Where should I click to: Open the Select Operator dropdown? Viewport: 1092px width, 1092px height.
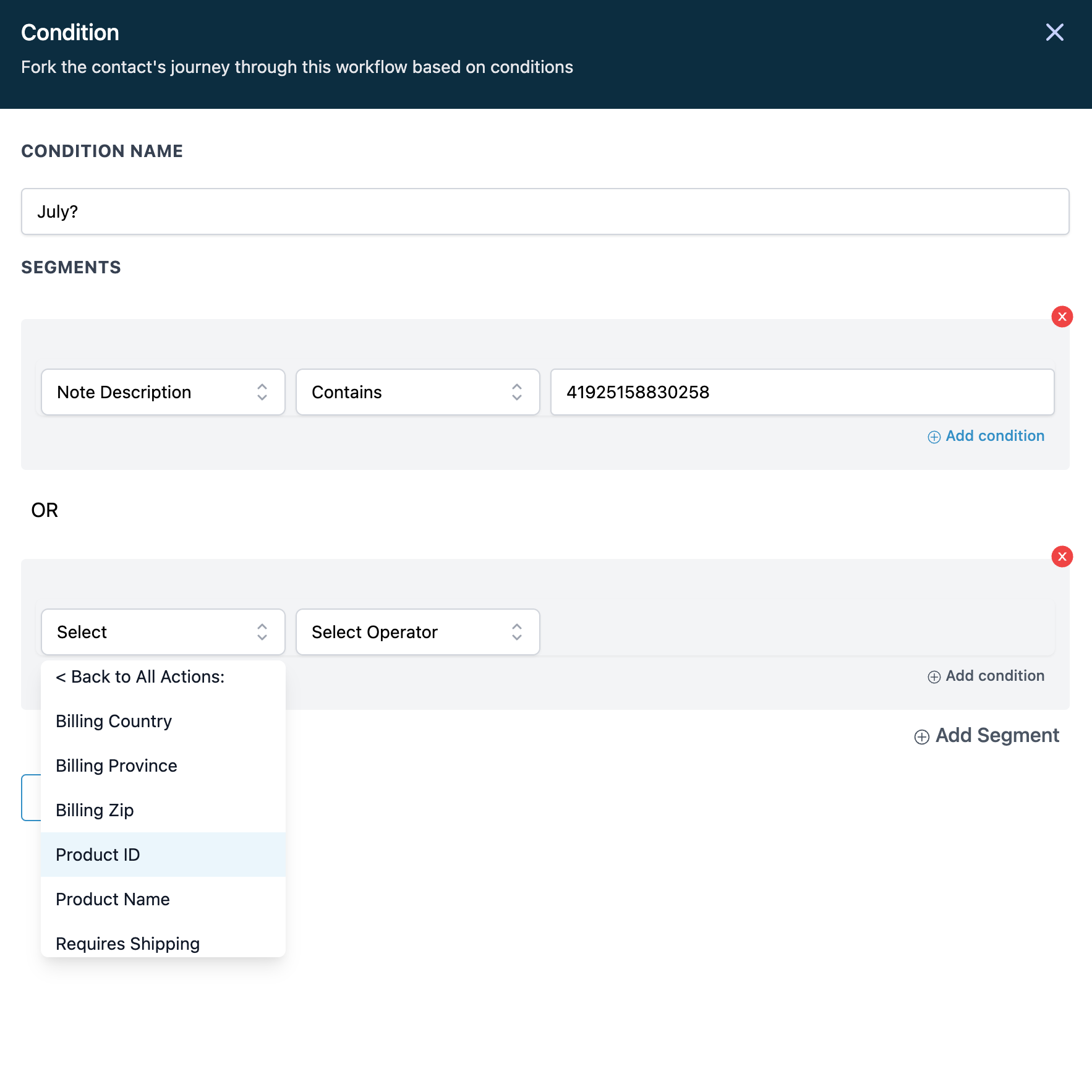pos(418,632)
